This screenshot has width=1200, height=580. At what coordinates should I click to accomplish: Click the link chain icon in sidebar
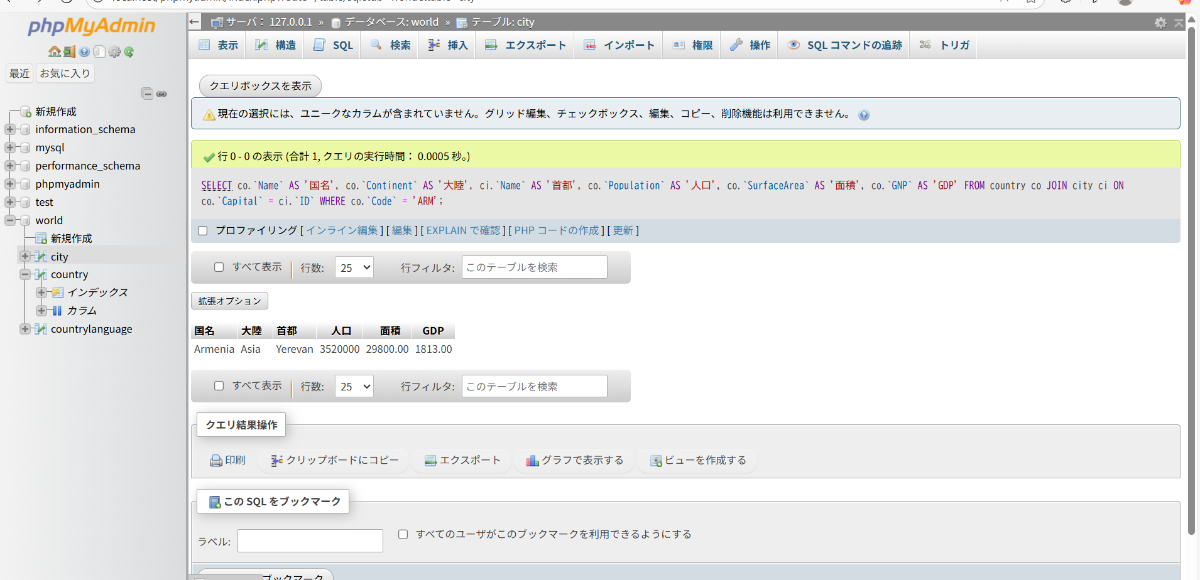tap(161, 93)
